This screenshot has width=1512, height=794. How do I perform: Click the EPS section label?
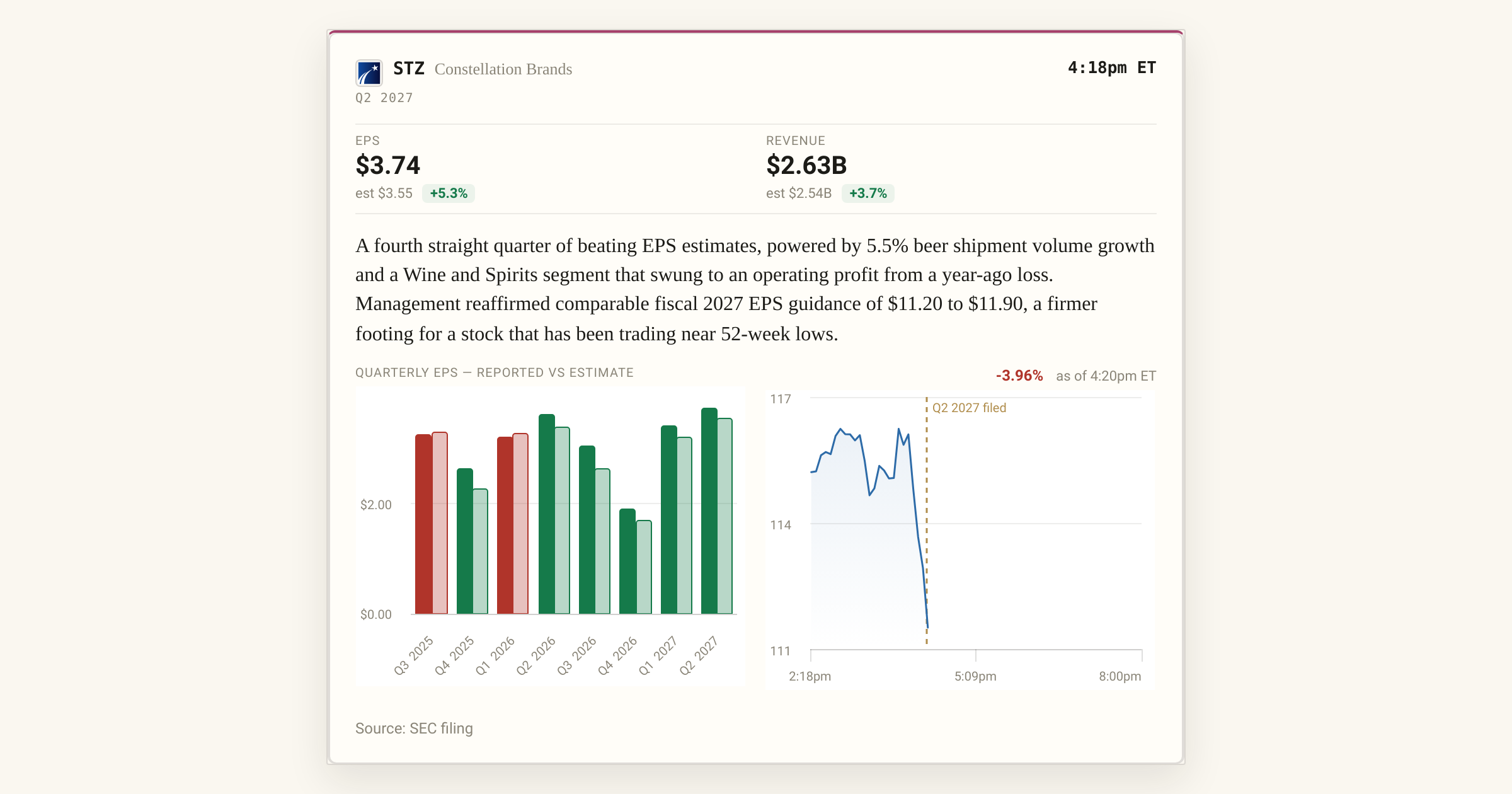367,141
